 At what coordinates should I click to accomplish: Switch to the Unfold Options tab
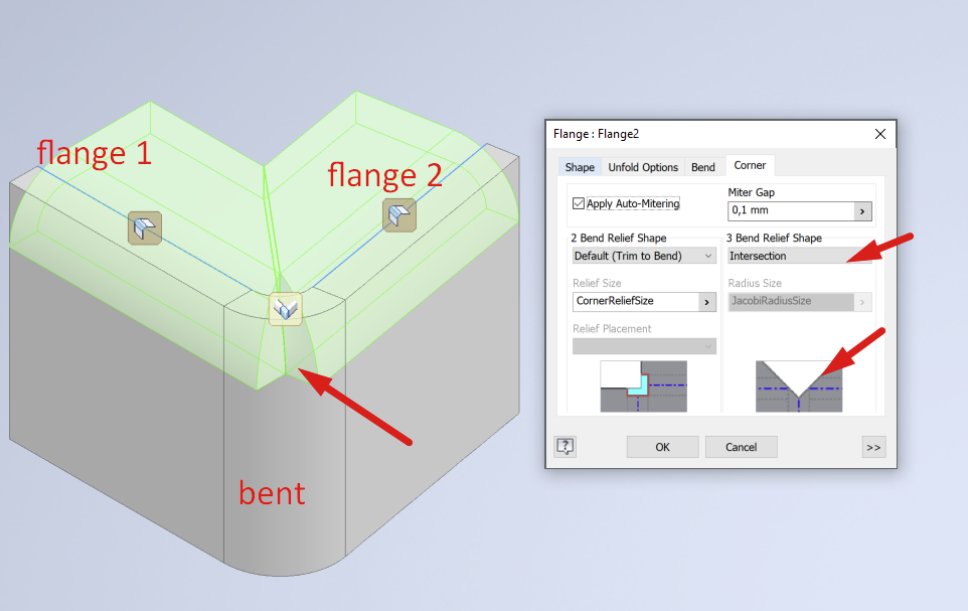pyautogui.click(x=642, y=167)
